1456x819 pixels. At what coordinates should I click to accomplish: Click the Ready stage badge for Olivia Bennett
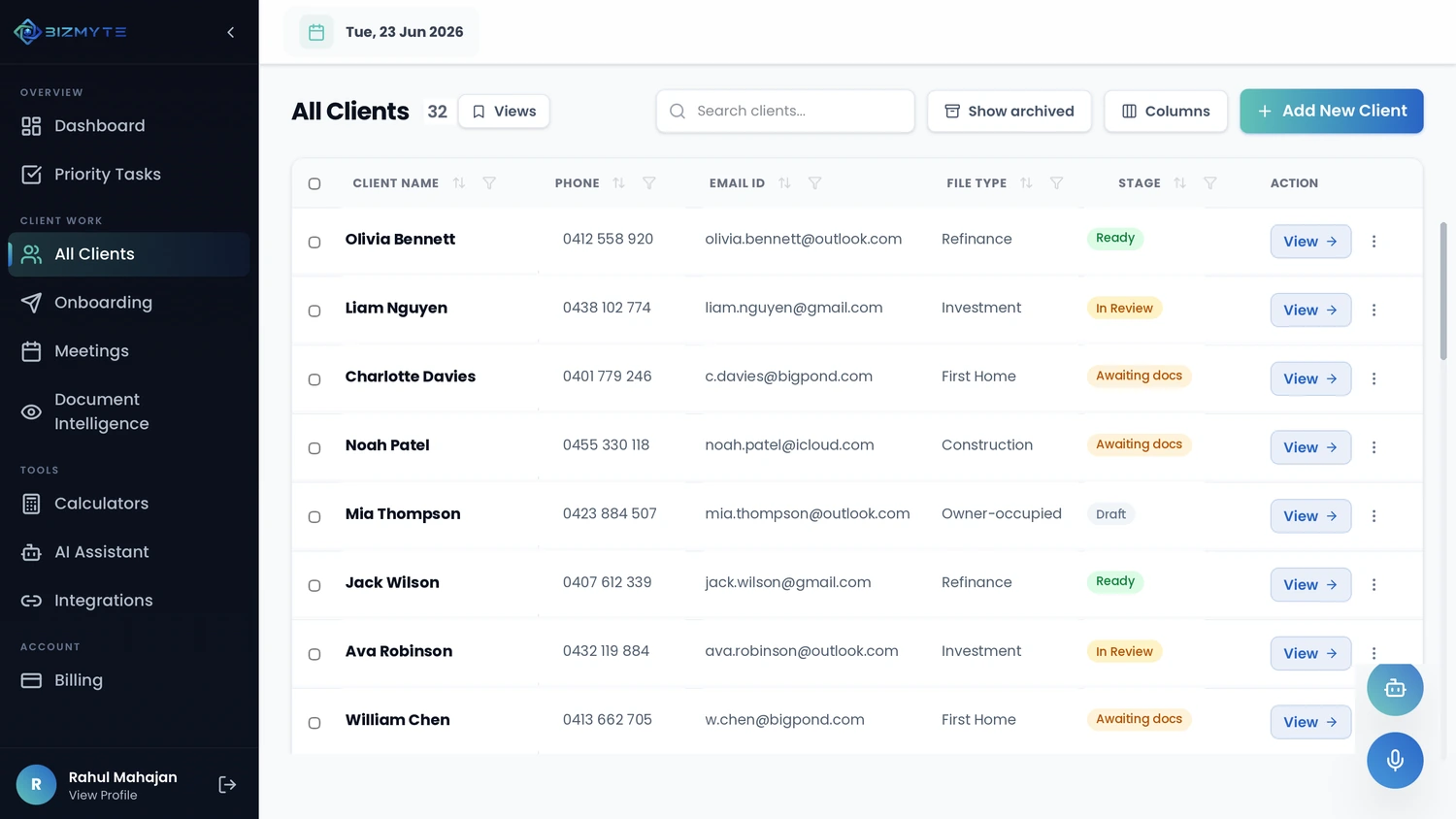coord(1115,239)
